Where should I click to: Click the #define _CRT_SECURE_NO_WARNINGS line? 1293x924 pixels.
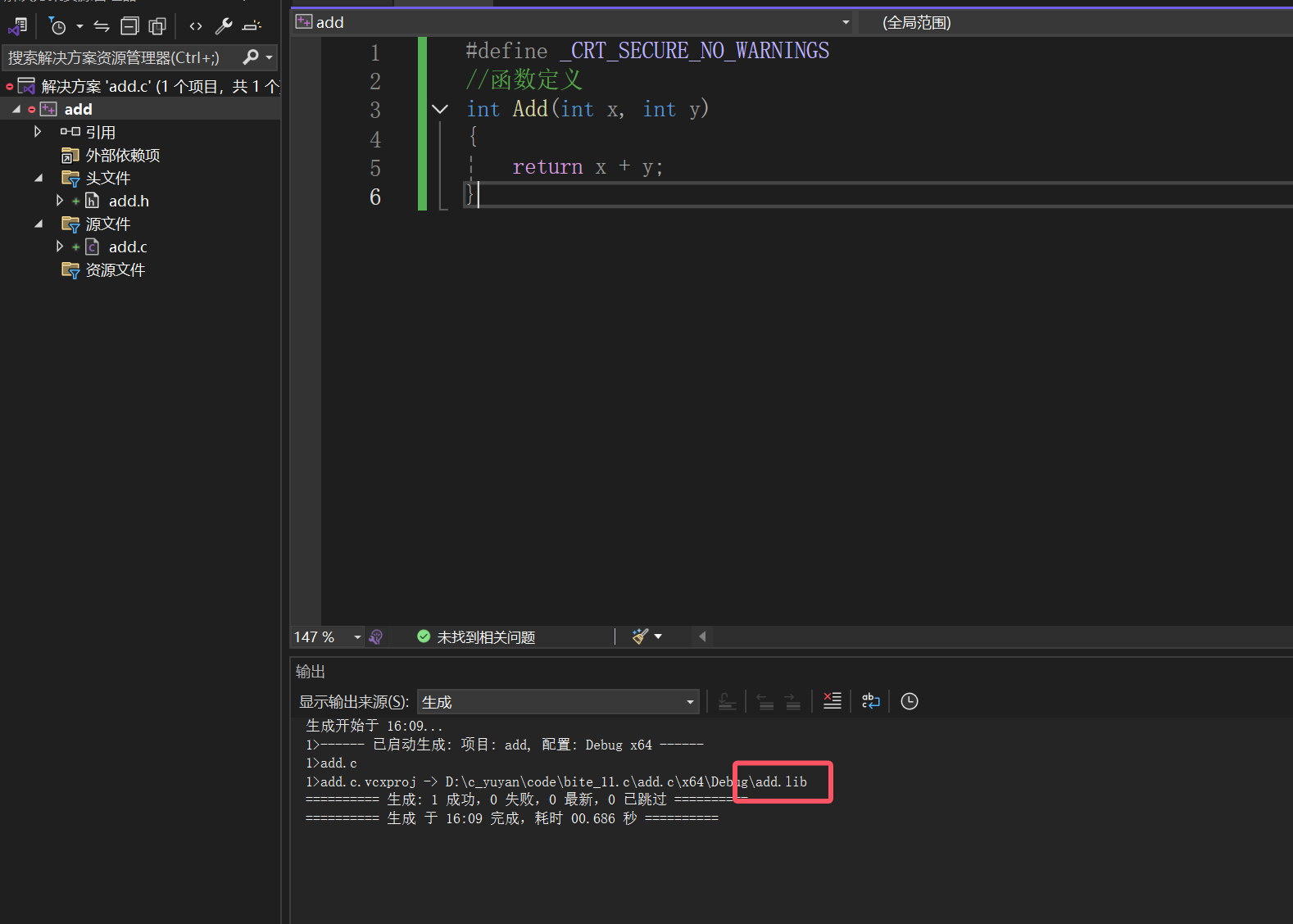(x=647, y=51)
